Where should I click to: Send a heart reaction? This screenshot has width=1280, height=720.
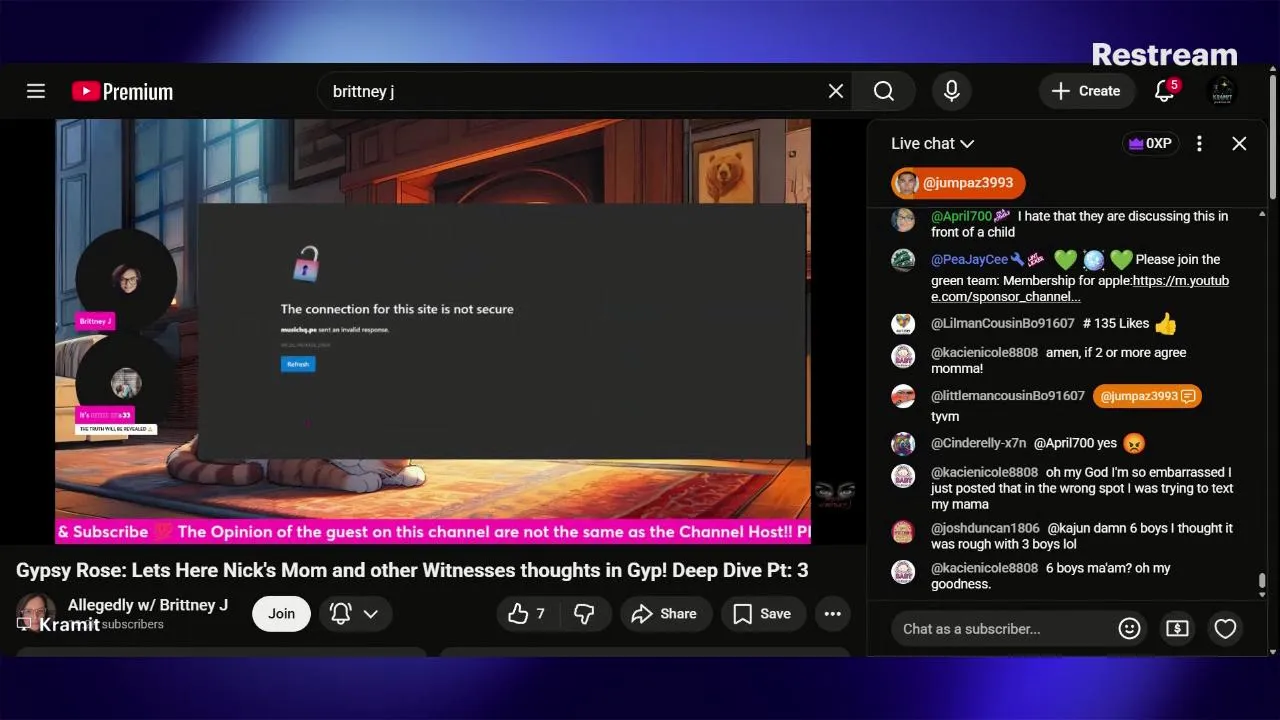[1225, 629]
